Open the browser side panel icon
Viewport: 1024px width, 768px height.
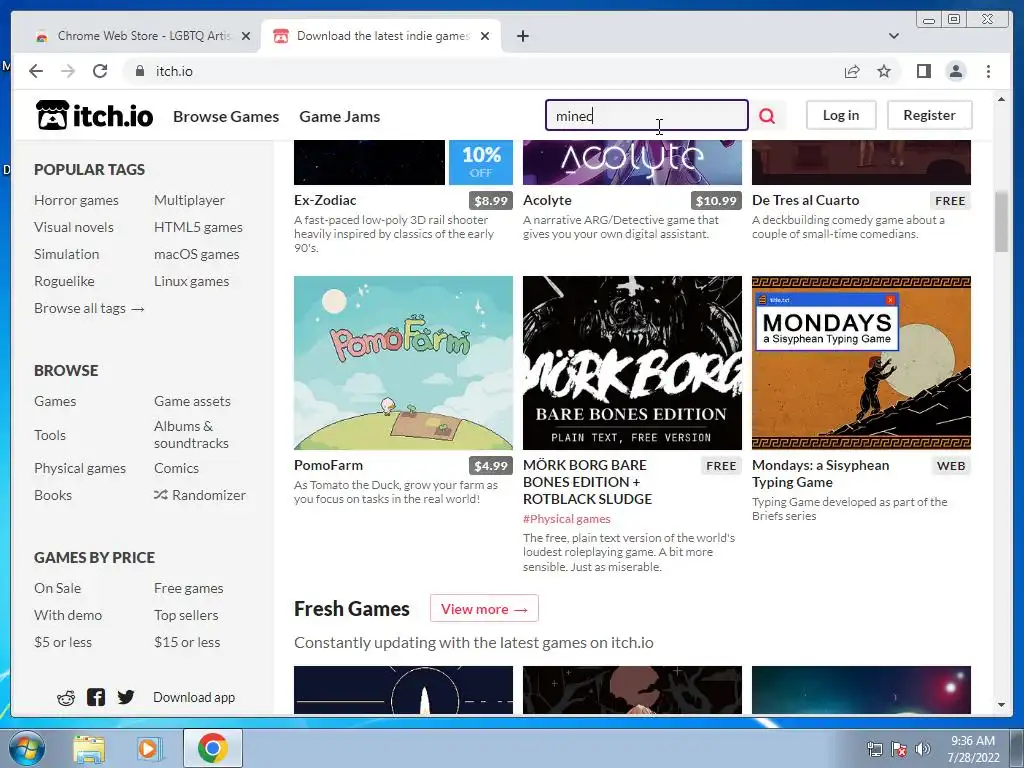(x=923, y=71)
